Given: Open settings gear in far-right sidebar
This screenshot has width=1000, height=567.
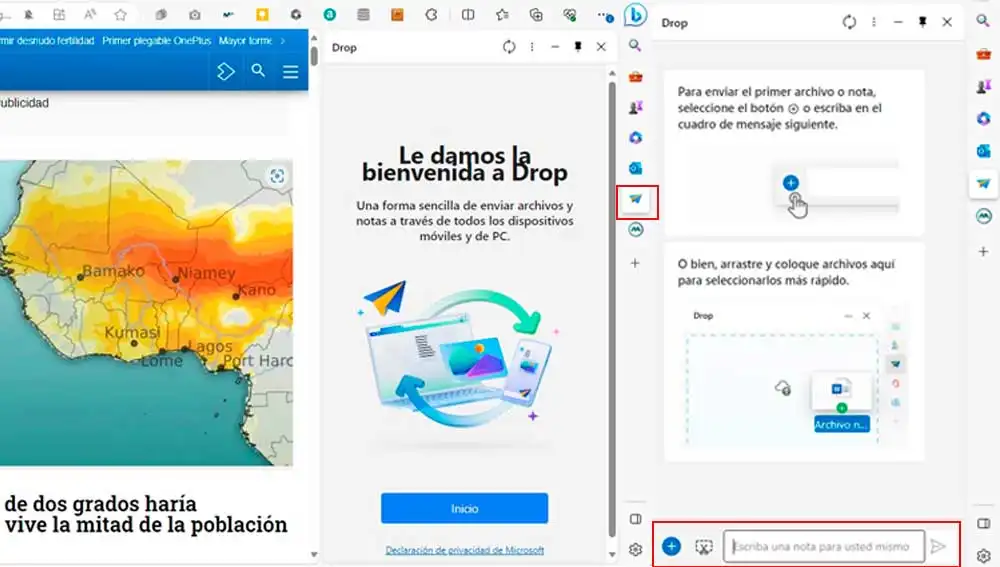Looking at the screenshot, I should click(983, 556).
